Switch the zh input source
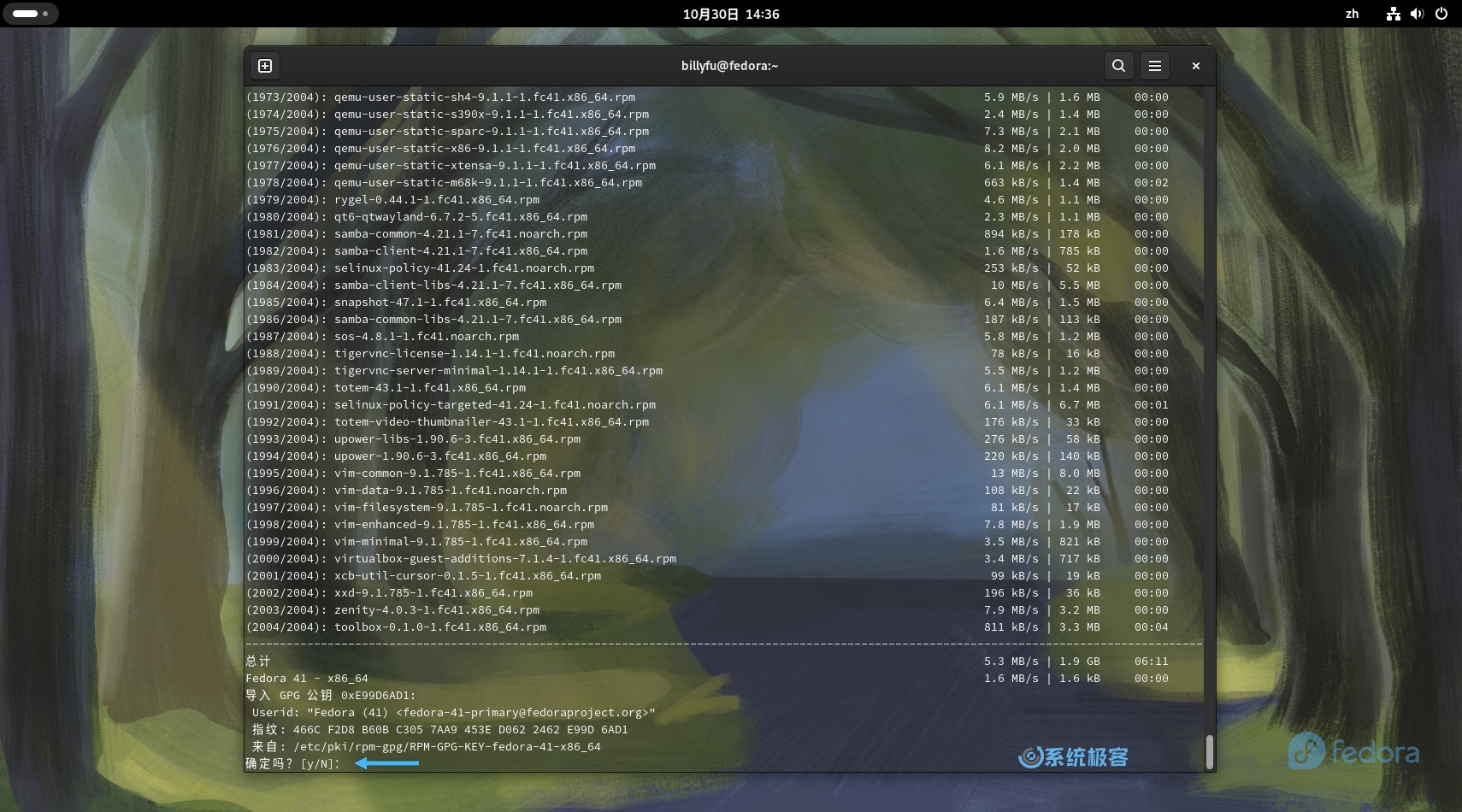Viewport: 1462px width, 812px height. coord(1352,14)
